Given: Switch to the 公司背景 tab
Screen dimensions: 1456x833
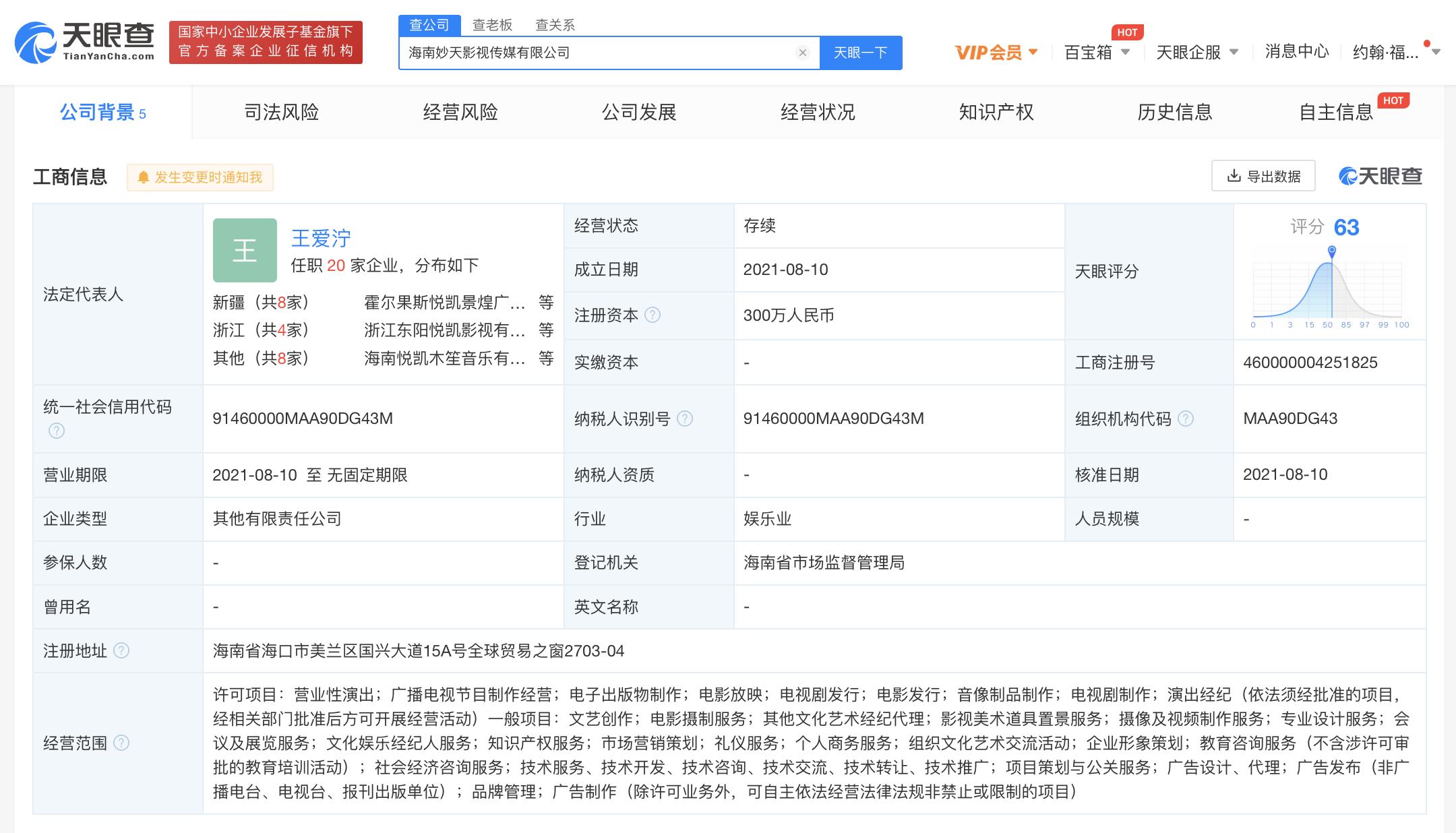Looking at the screenshot, I should pyautogui.click(x=102, y=112).
